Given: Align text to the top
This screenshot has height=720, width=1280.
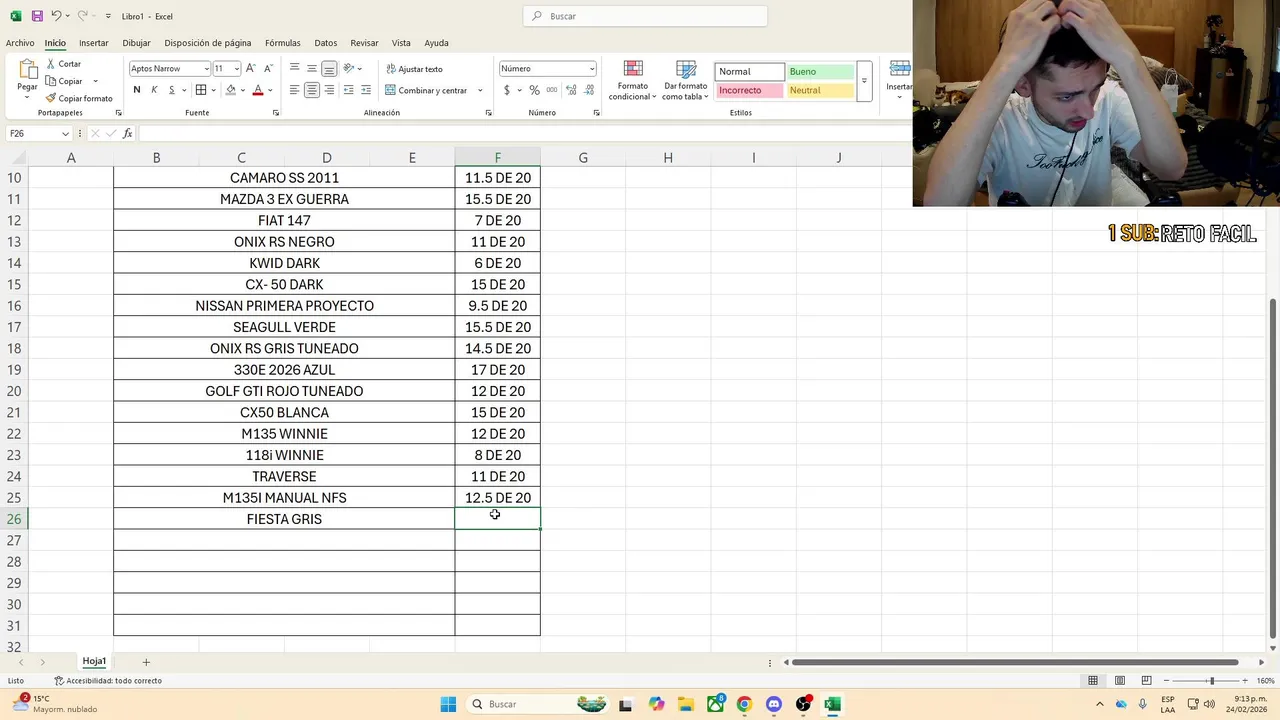Looking at the screenshot, I should [x=294, y=68].
